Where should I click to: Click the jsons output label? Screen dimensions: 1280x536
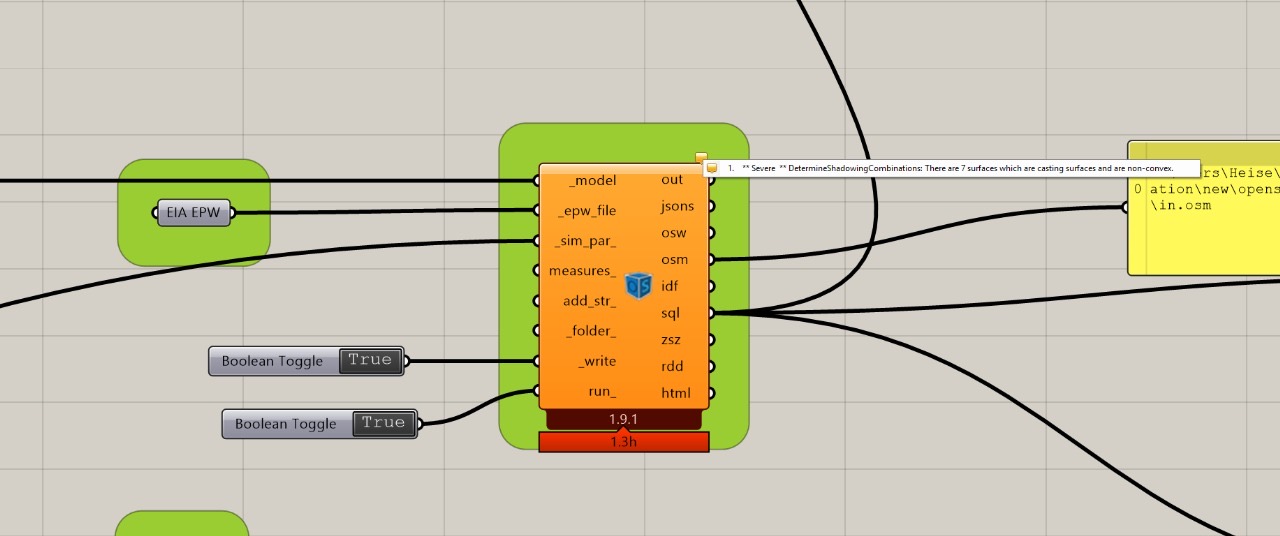pyautogui.click(x=677, y=206)
